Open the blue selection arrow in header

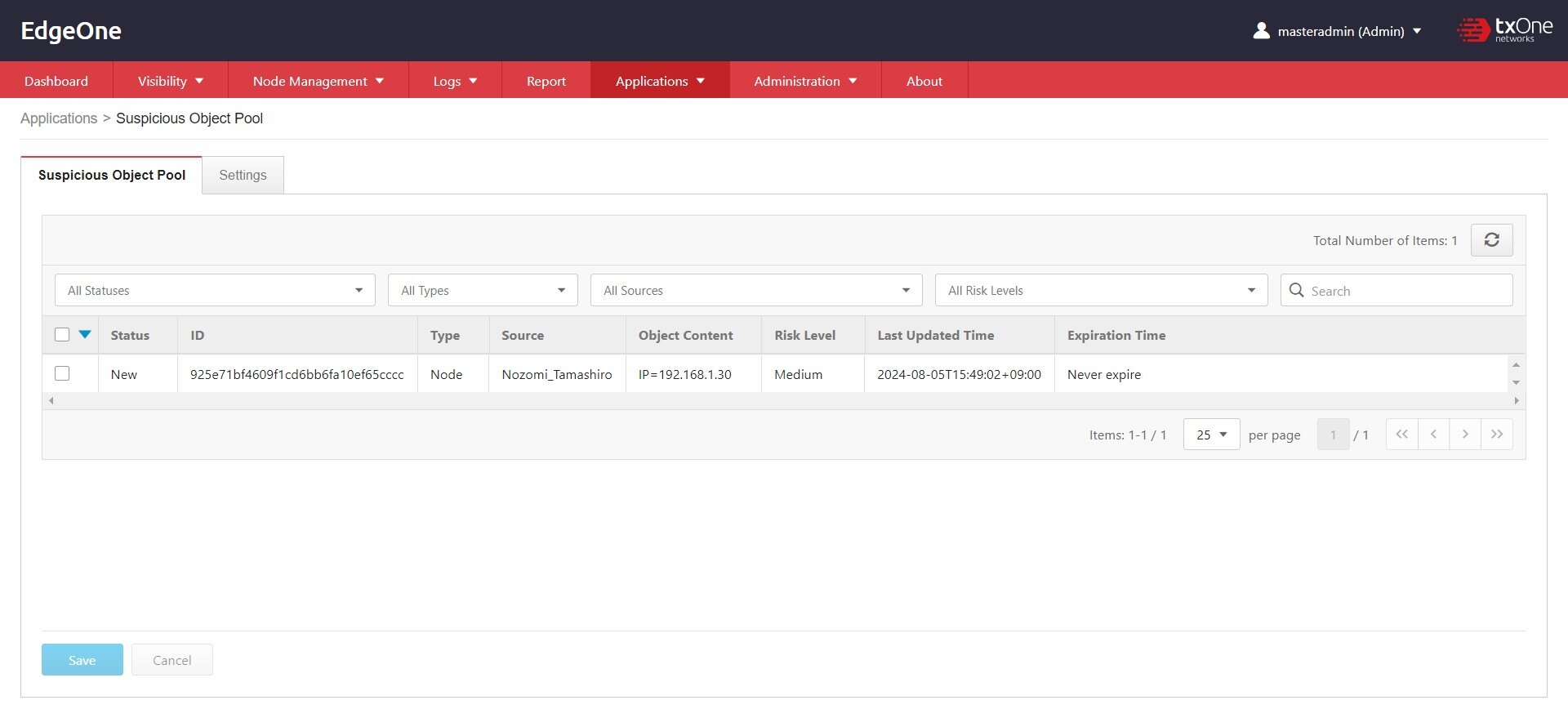click(x=85, y=335)
